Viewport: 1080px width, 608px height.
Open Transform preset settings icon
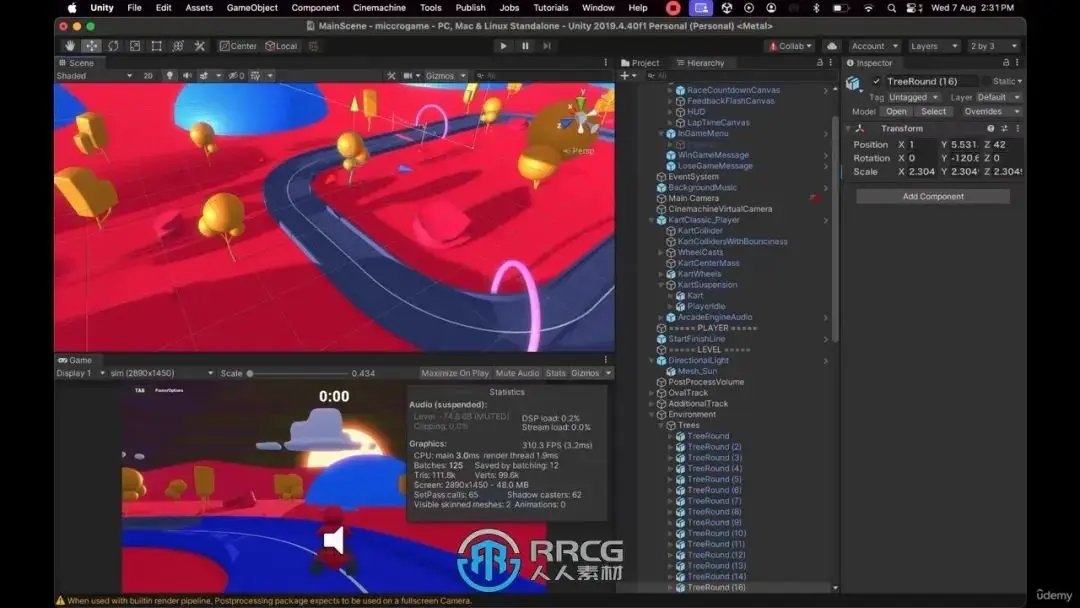point(1004,129)
